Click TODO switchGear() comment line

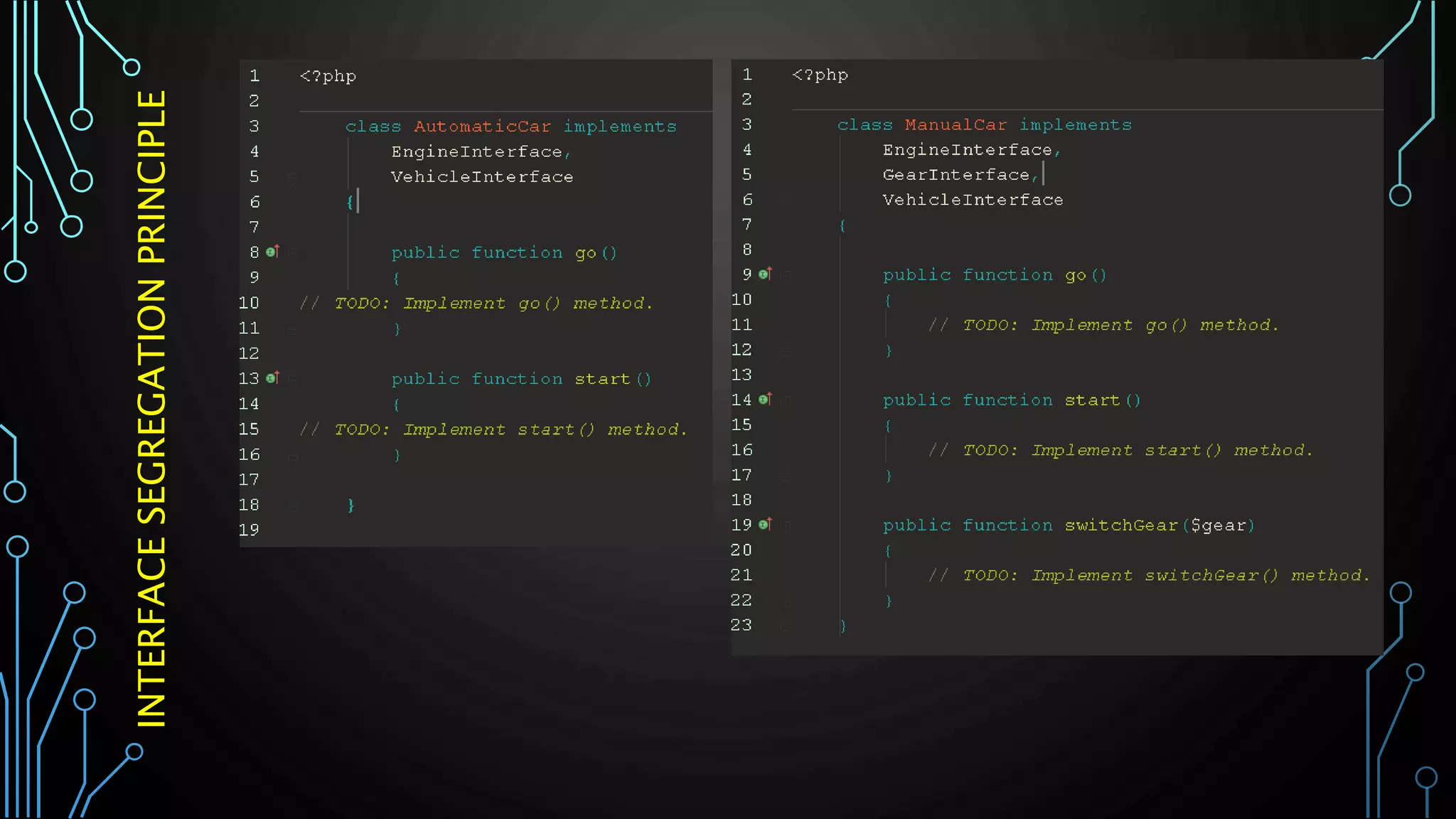(x=1149, y=575)
